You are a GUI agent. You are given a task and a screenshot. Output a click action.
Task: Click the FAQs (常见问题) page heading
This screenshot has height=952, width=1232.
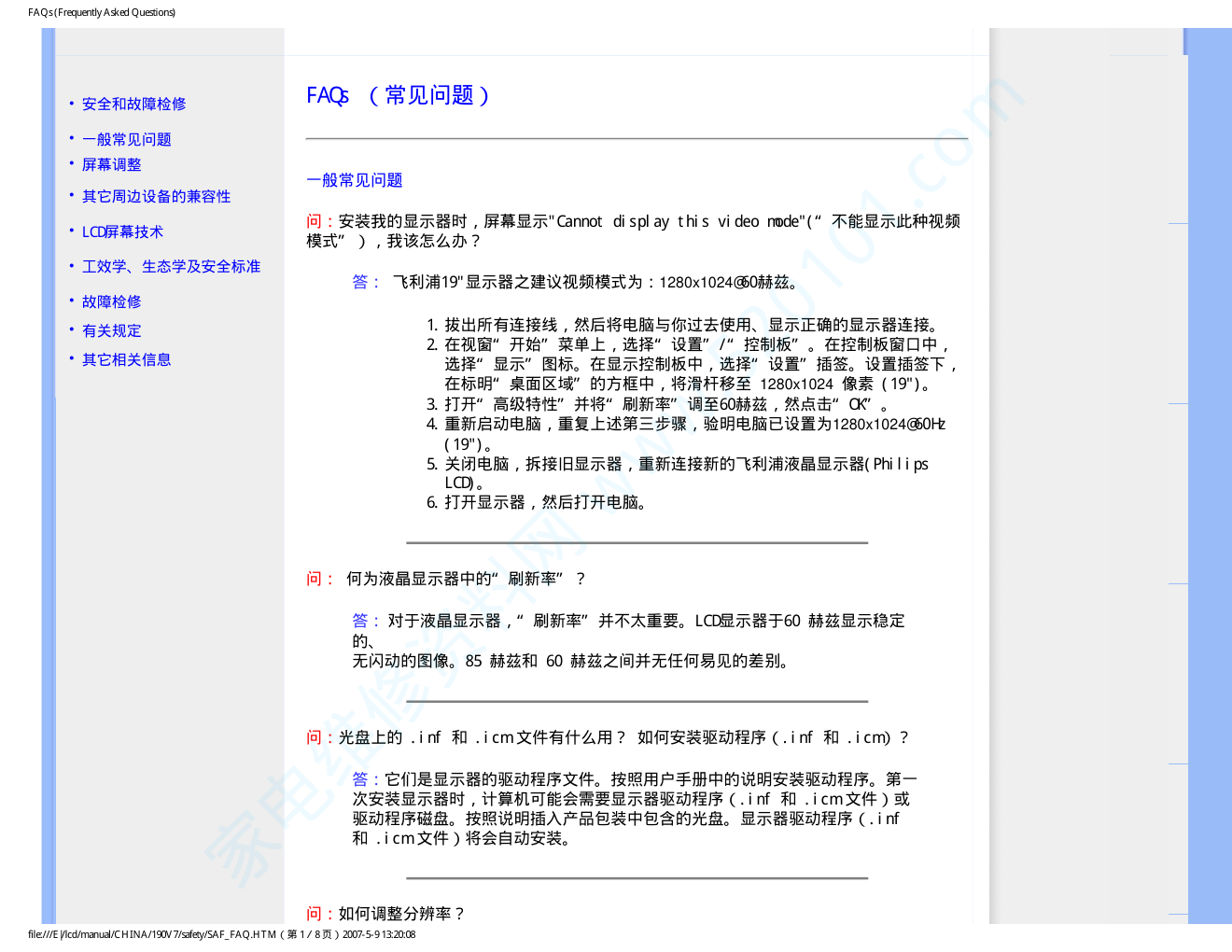coord(398,95)
